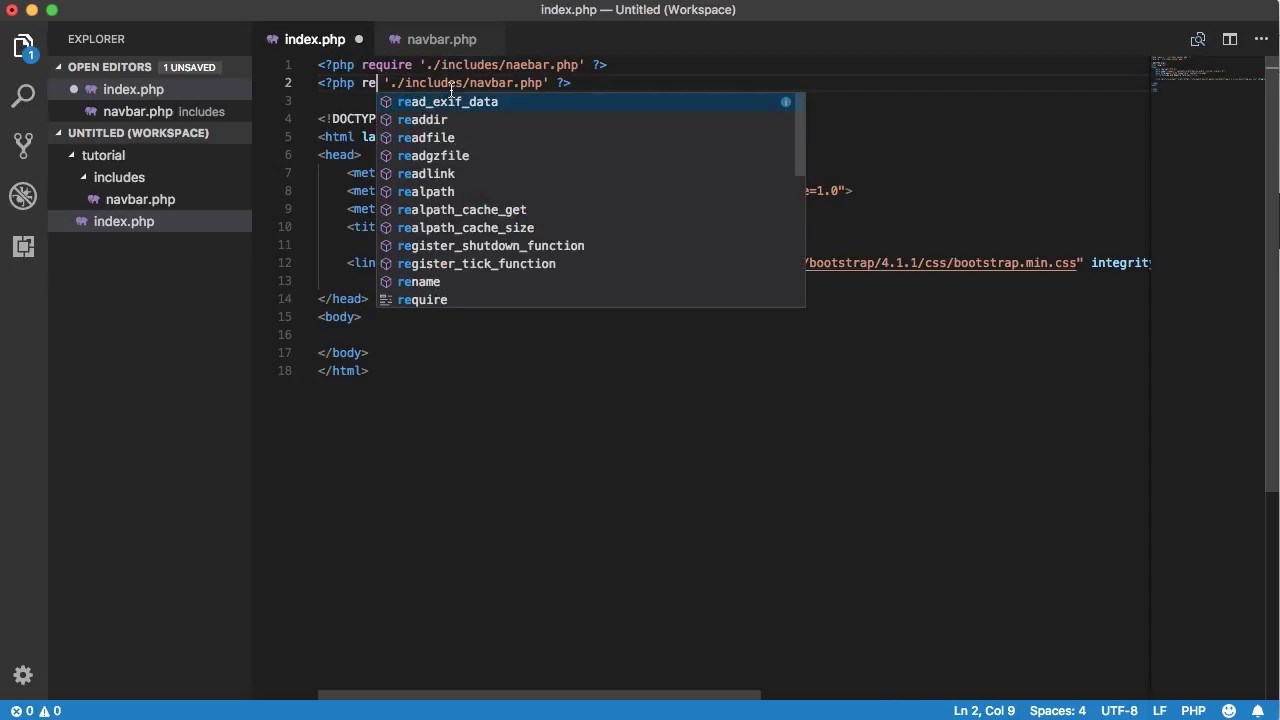Open notifications bell in status bar
The image size is (1280, 720).
1258,711
